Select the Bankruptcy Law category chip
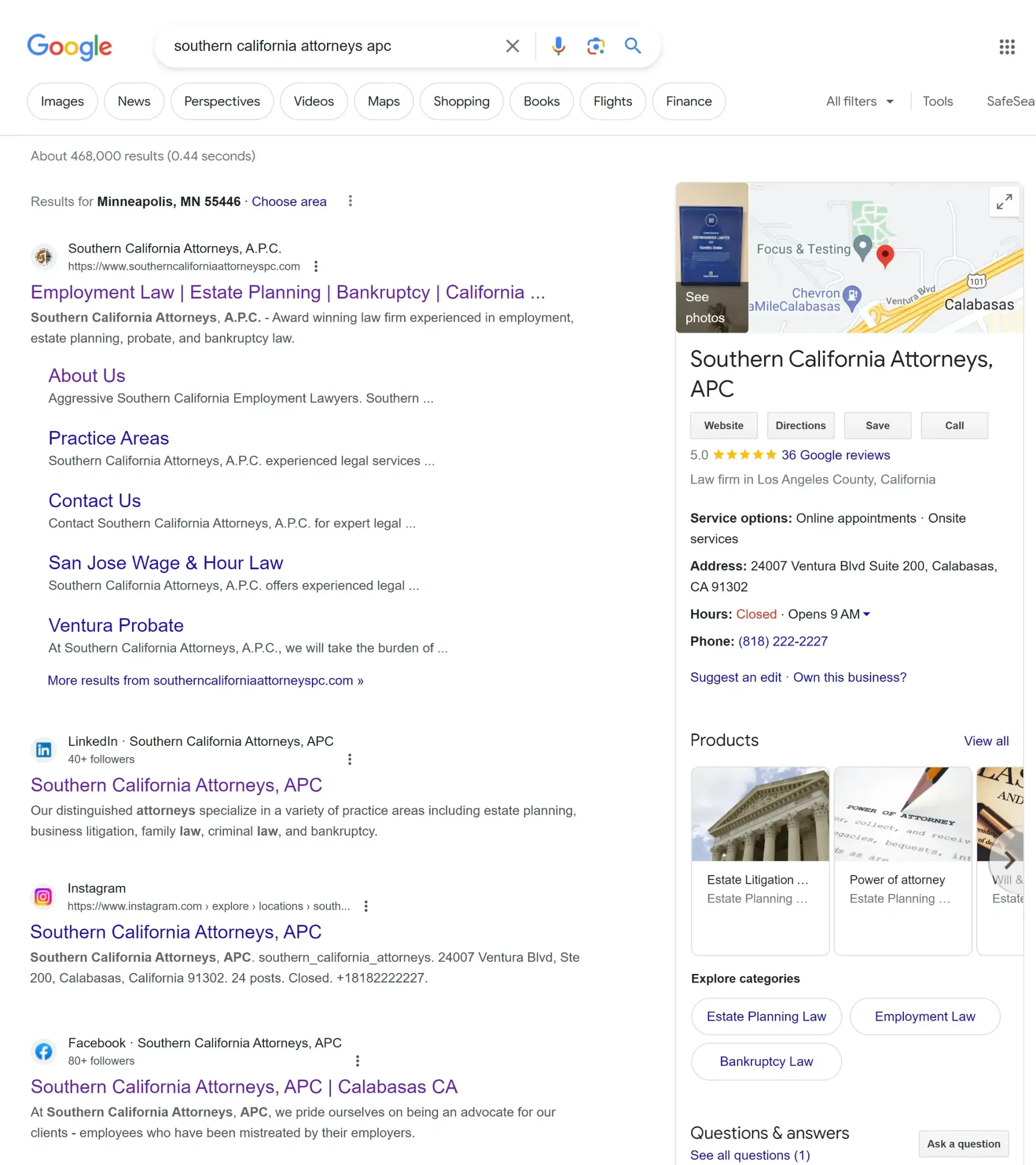This screenshot has height=1165, width=1036. [766, 1061]
